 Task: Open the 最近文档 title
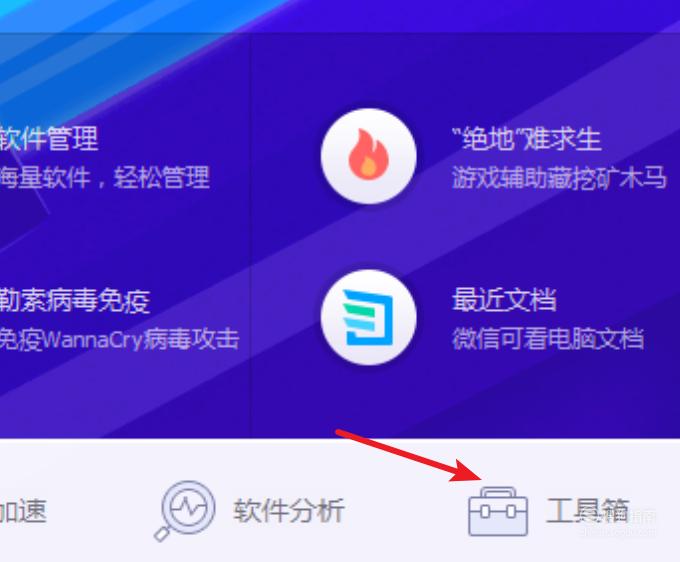click(x=504, y=299)
